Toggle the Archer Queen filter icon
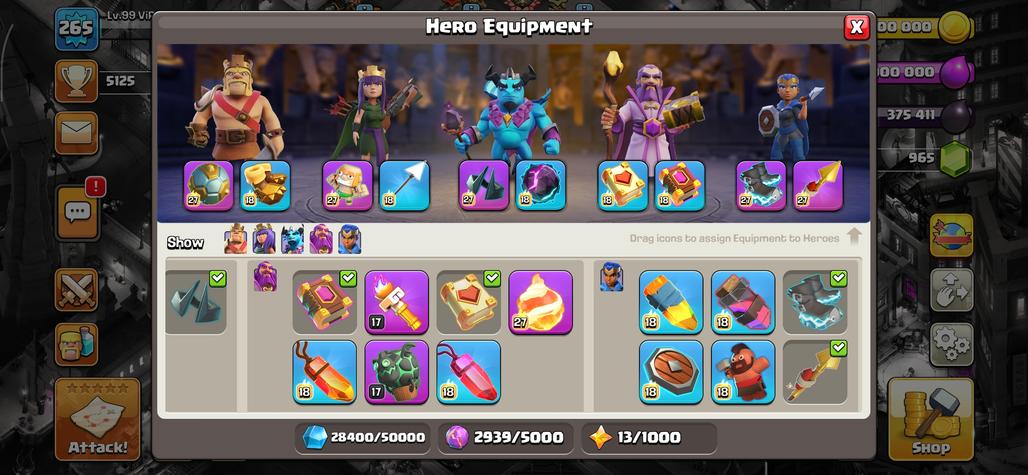Image resolution: width=1028 pixels, height=475 pixels. [x=264, y=240]
